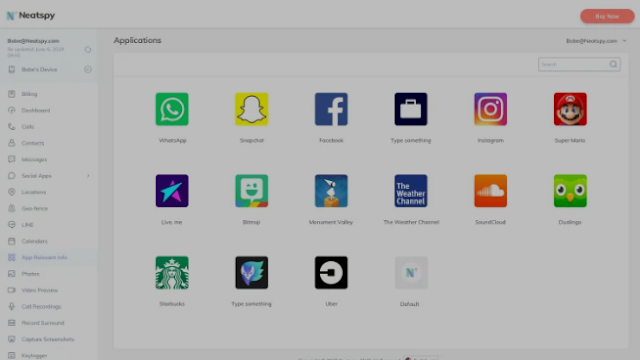
Task: Select The Weather Channel app icon
Action: coord(411,191)
